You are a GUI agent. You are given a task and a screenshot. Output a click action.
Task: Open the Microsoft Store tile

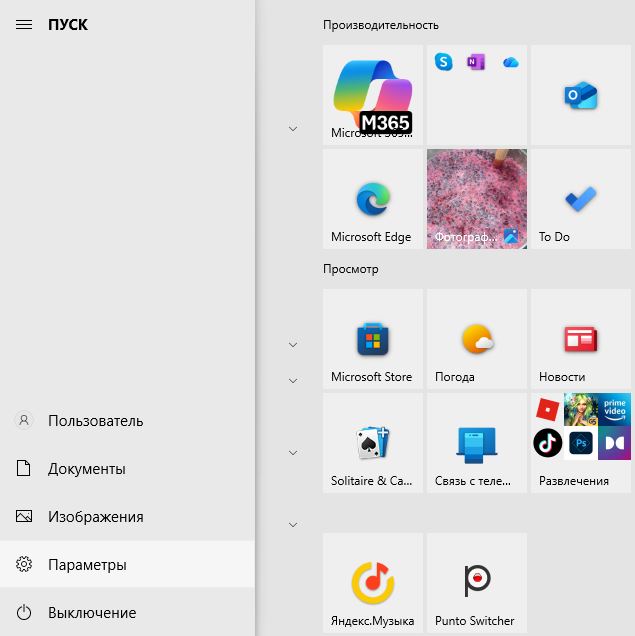click(373, 339)
